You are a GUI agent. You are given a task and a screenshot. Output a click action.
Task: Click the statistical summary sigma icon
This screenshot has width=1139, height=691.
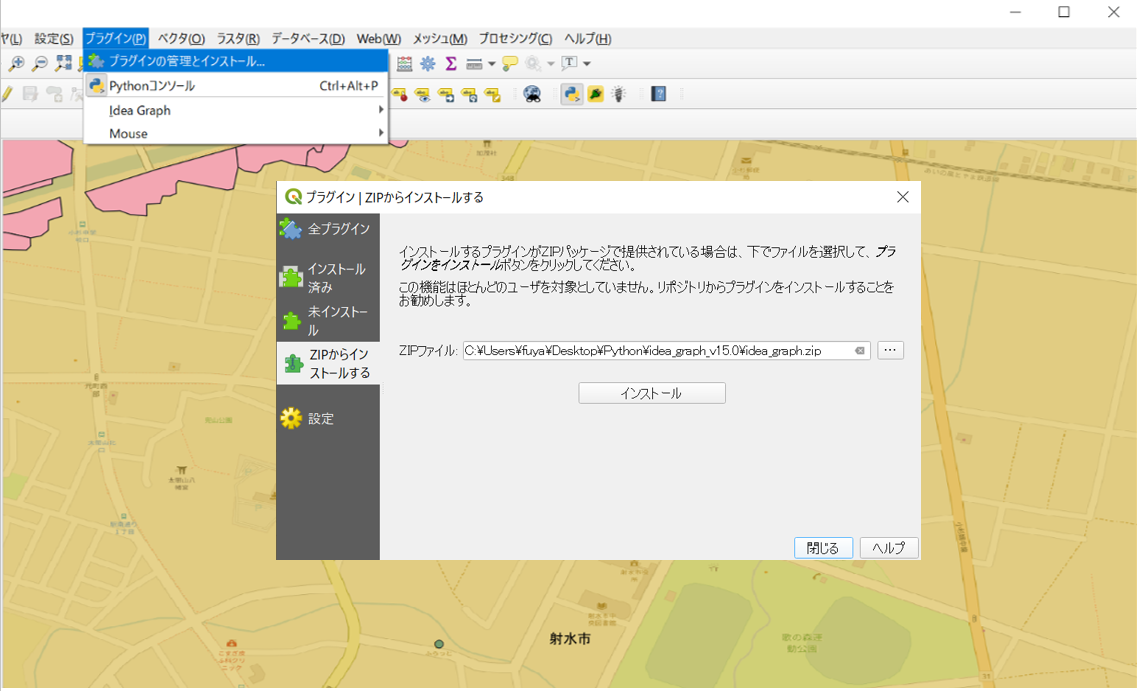451,64
